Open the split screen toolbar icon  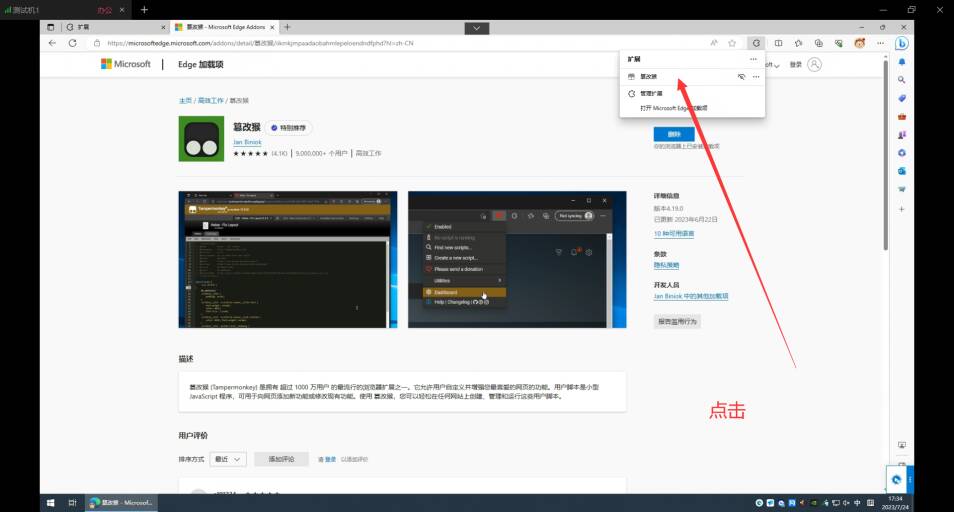778,43
